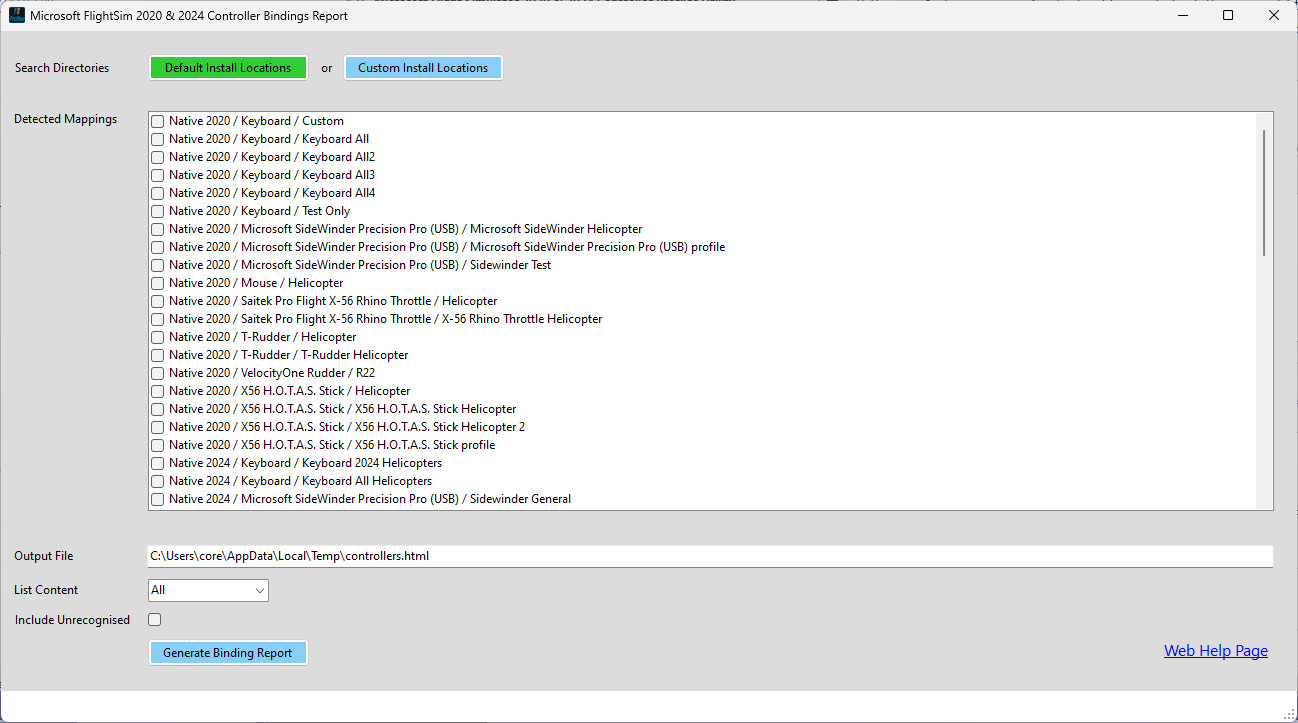Viewport: 1298px width, 723px height.
Task: Tick the mapping ending "X56 H.O.T.A.S. Stick Helicopter"
Action: pyautogui.click(x=158, y=409)
